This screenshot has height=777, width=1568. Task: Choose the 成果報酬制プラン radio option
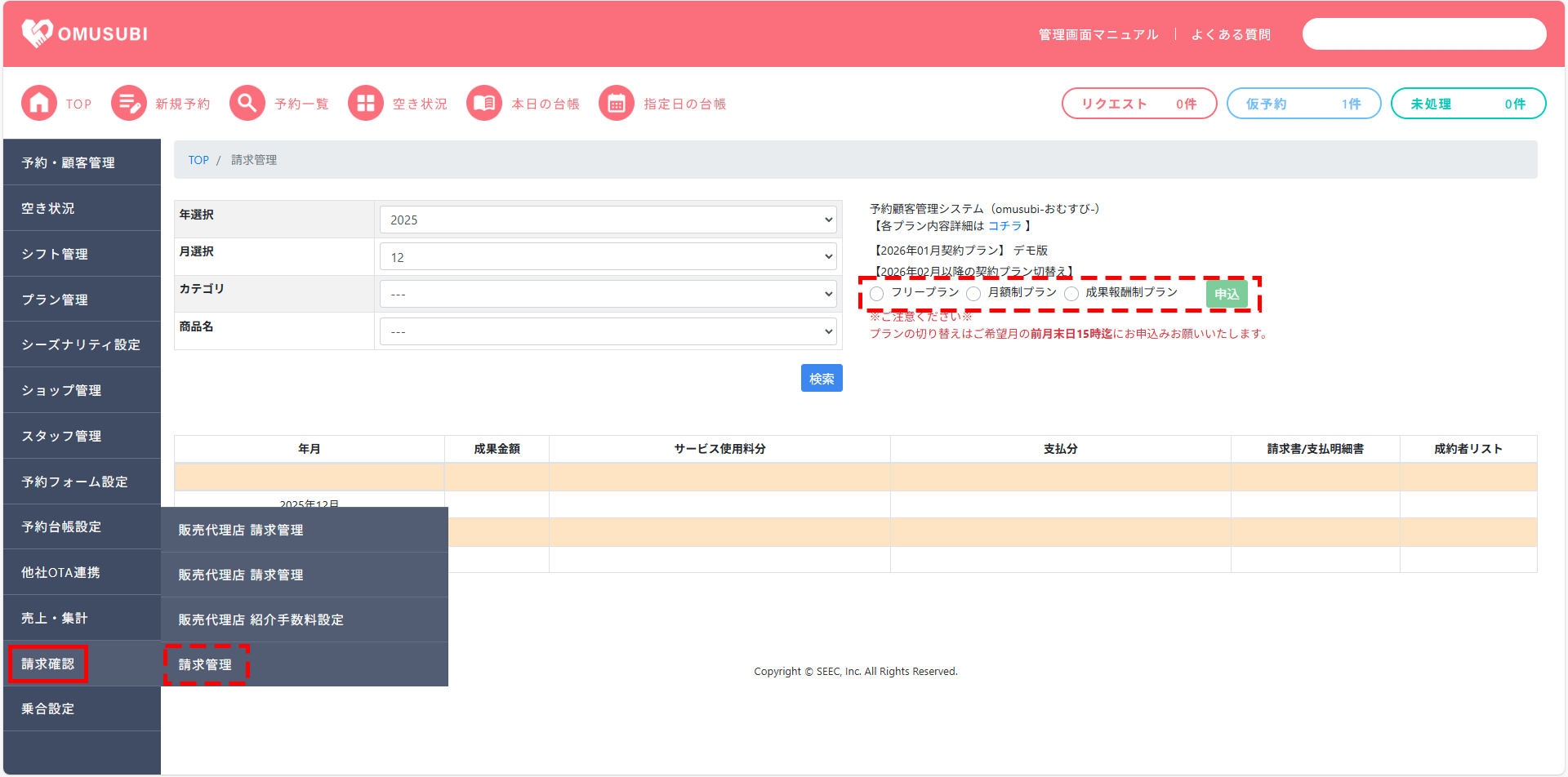(x=1071, y=294)
